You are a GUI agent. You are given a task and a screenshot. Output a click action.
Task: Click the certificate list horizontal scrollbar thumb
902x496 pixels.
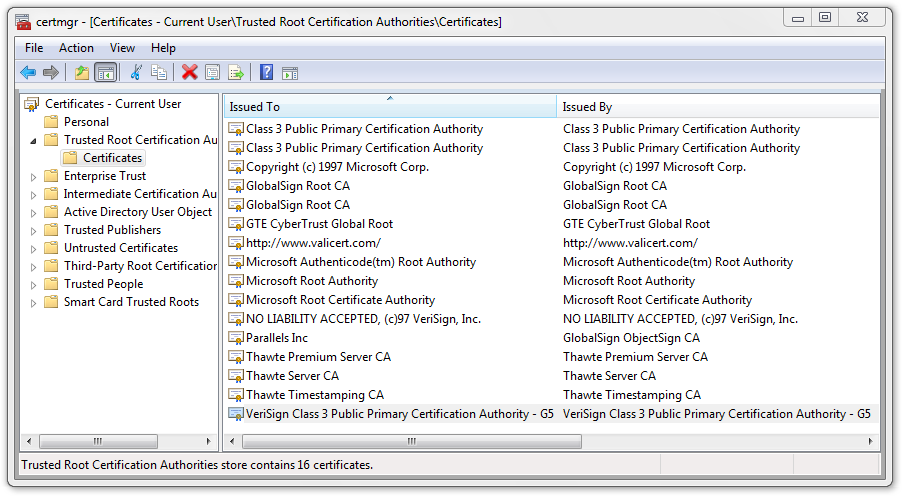(x=412, y=441)
